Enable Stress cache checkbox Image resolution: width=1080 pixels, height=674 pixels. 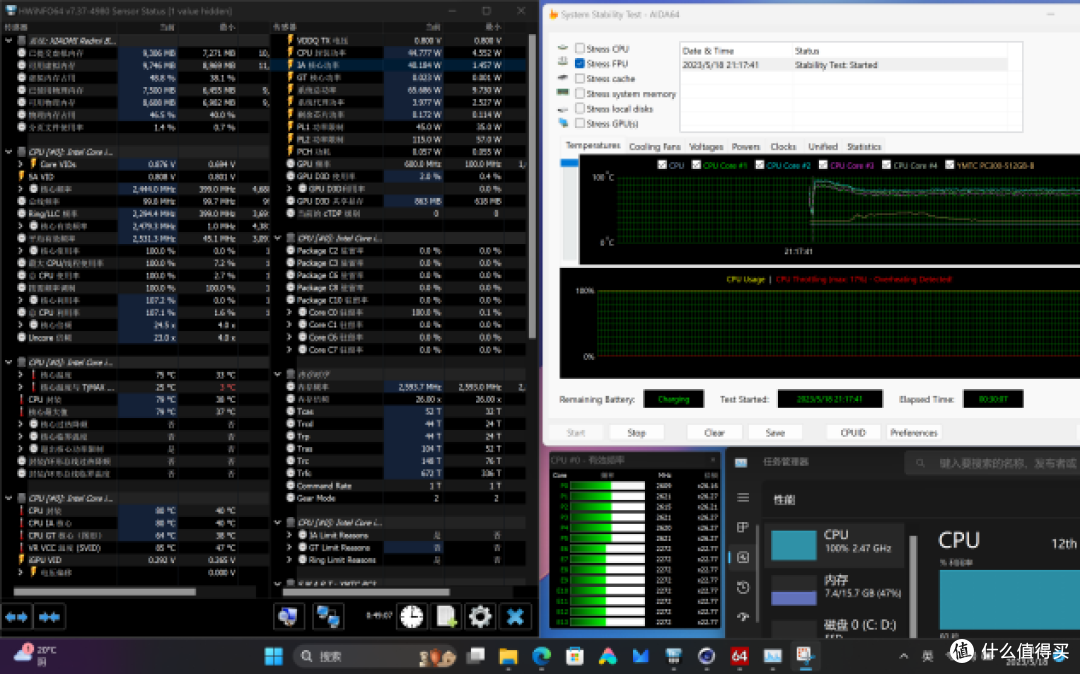pos(580,78)
